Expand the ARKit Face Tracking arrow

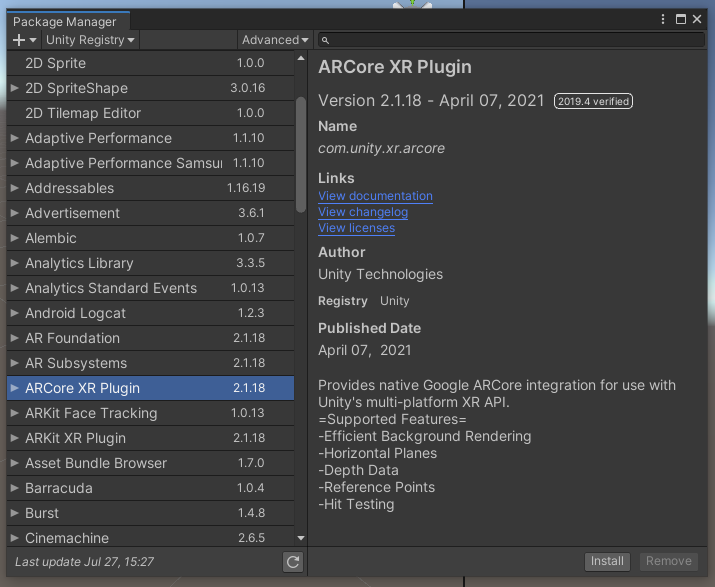[x=15, y=413]
